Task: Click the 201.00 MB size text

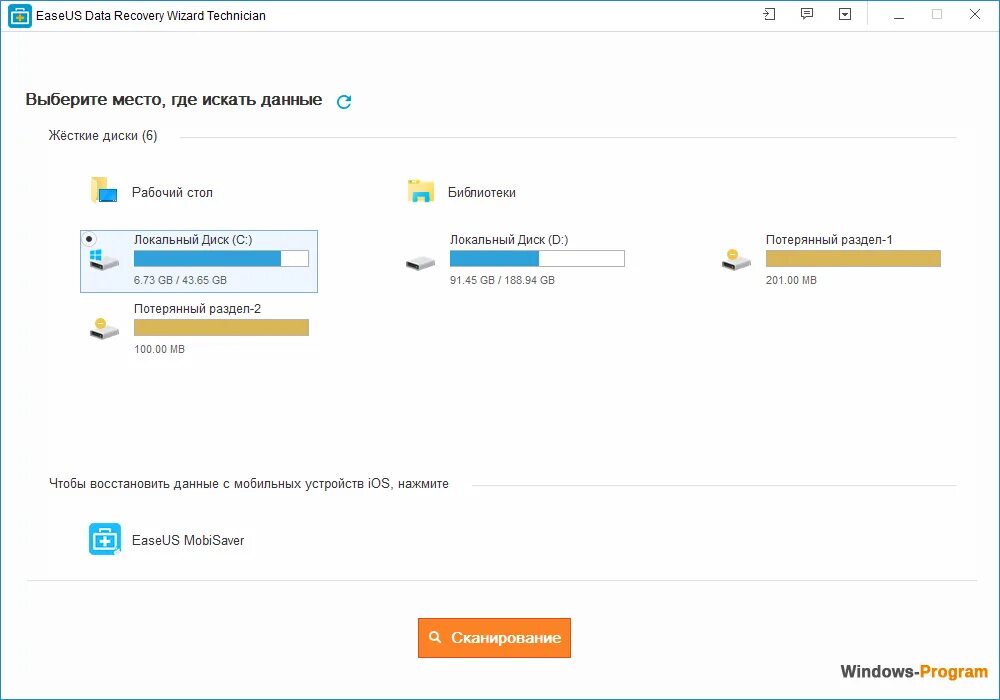Action: [x=791, y=280]
